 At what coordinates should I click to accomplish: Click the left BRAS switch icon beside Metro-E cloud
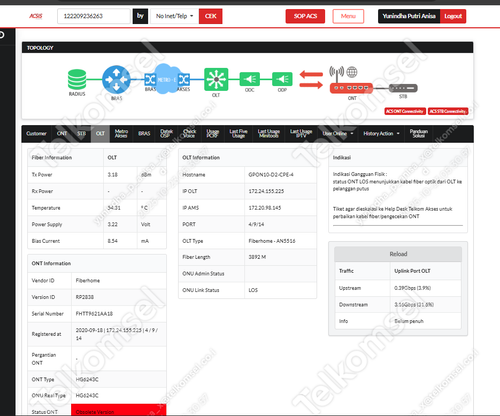(150, 80)
